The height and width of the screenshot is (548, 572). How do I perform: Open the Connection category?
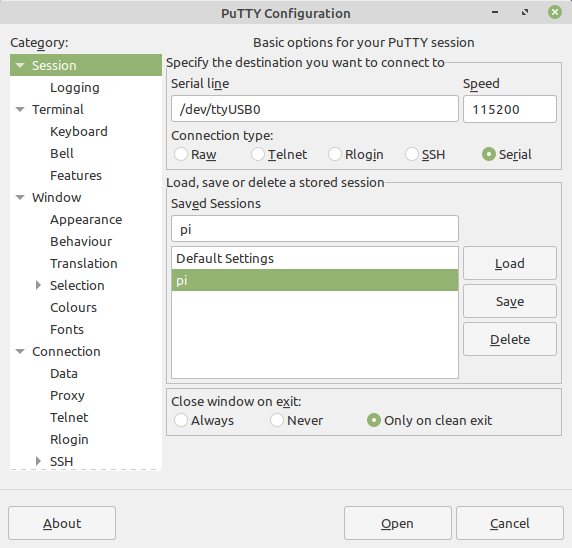click(66, 352)
